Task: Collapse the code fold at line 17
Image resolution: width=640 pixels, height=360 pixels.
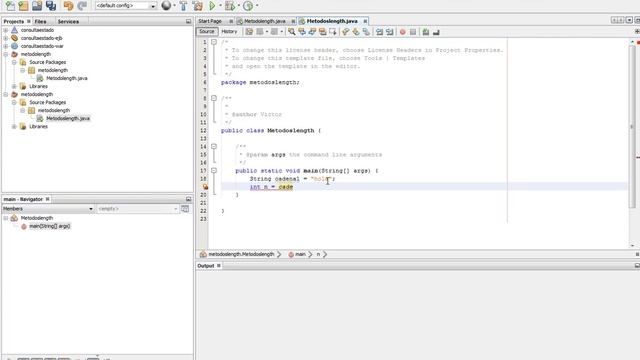Action: 213,171
